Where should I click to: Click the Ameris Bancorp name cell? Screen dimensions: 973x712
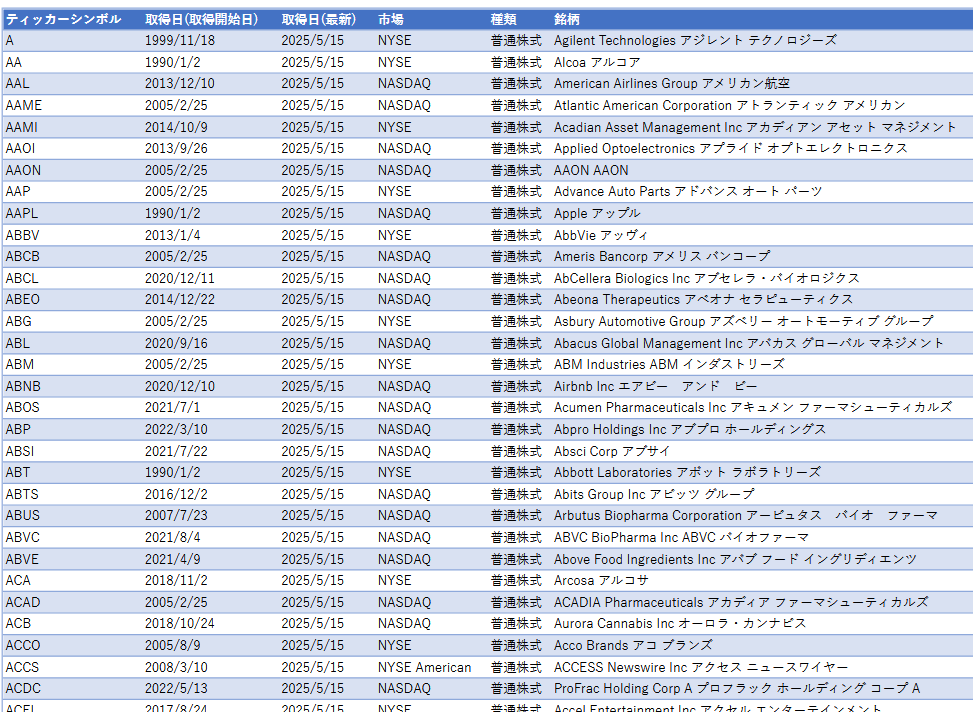(x=662, y=256)
